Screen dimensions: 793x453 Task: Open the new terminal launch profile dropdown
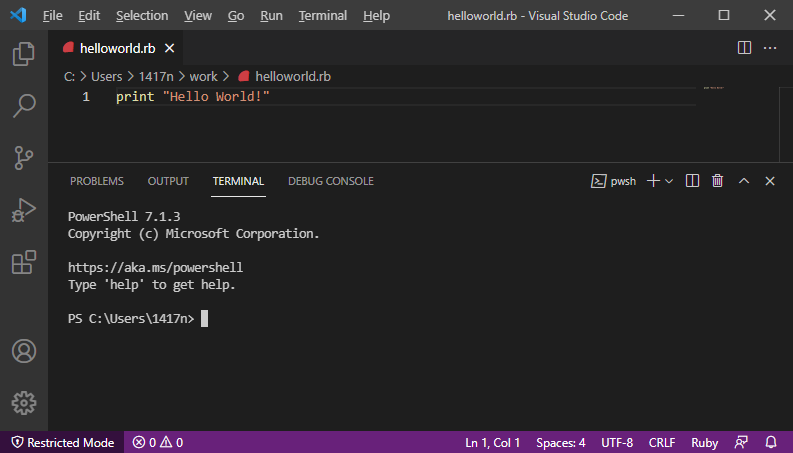pos(669,181)
